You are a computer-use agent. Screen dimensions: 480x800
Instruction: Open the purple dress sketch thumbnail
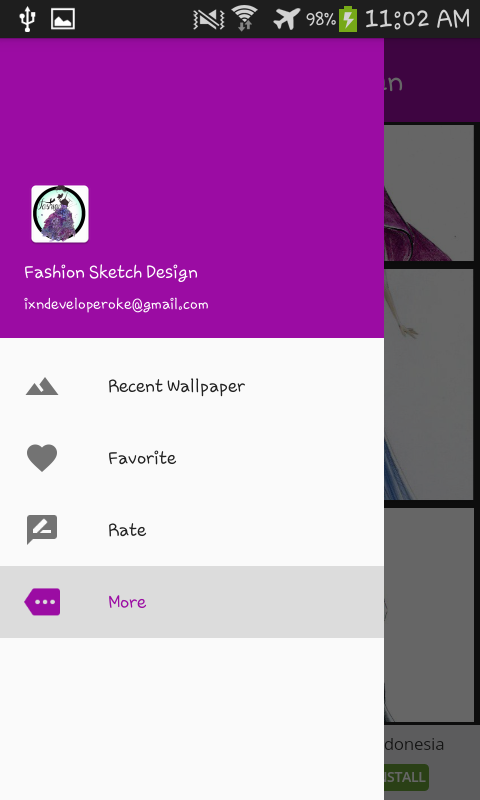point(428,193)
